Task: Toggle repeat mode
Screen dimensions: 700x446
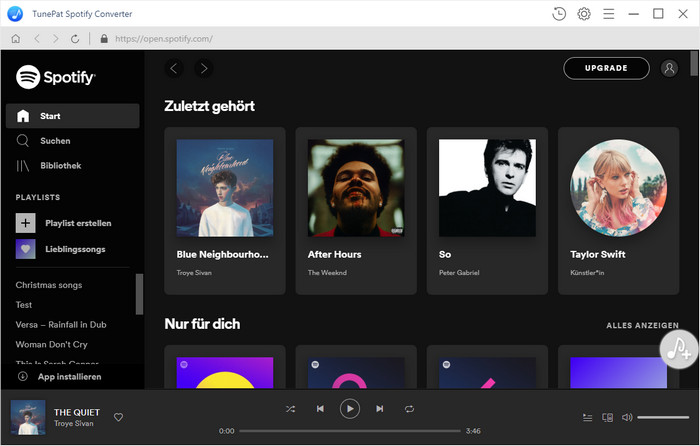Action: tap(409, 408)
